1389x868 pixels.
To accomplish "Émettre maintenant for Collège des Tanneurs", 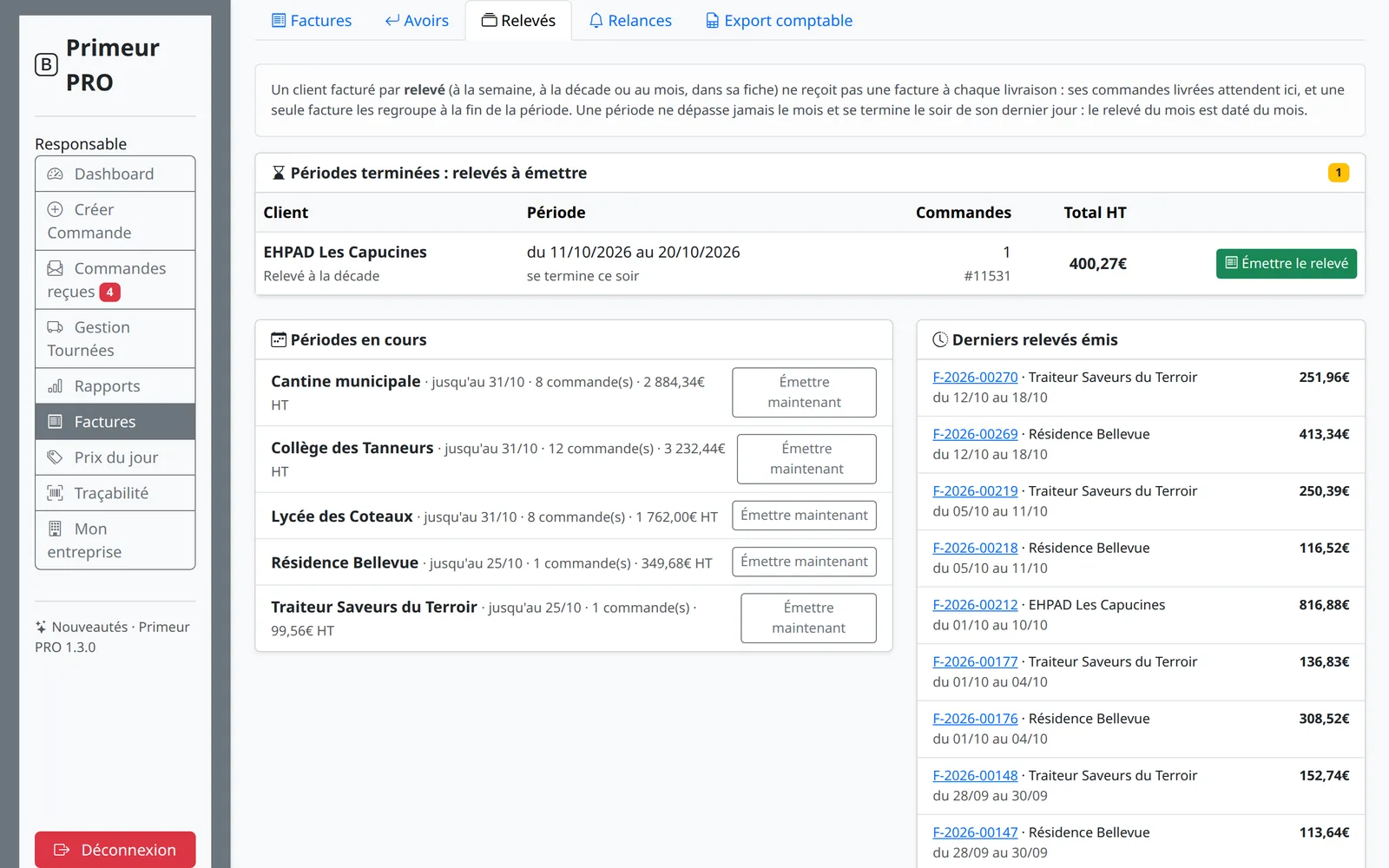I will [806, 459].
